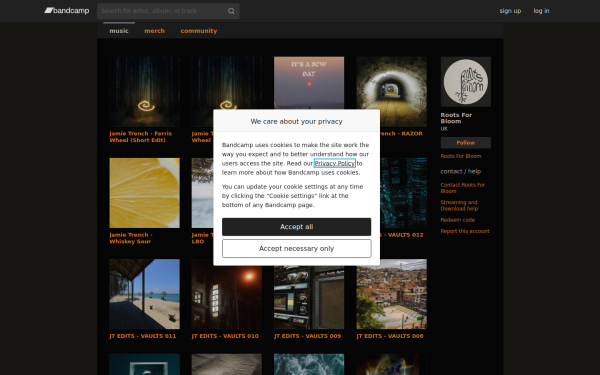Open the JT EDITS - VAULTS 011 beach cover
The image size is (600, 375).
(x=144, y=294)
